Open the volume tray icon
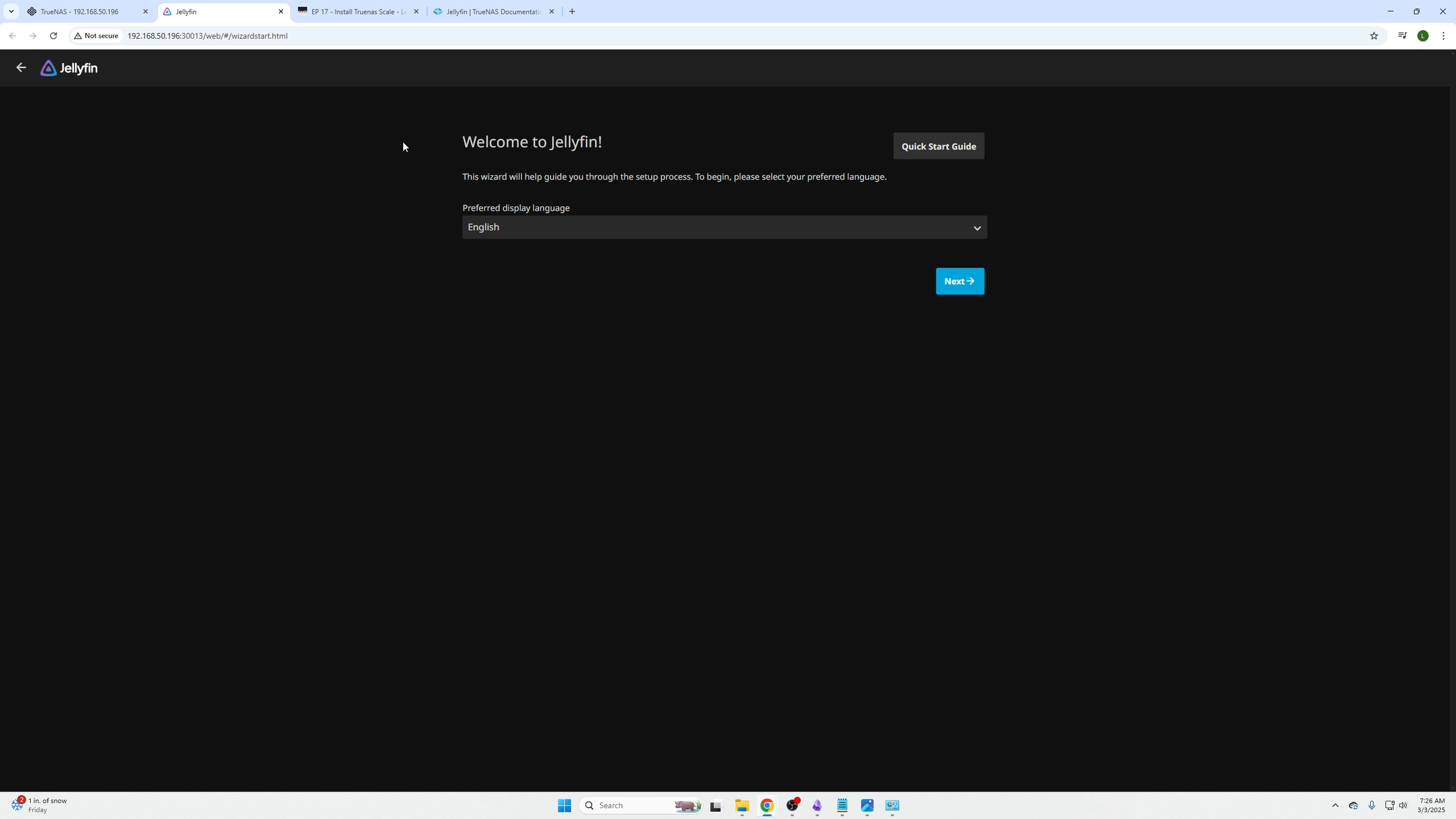The height and width of the screenshot is (819, 1456). pos(1403,805)
